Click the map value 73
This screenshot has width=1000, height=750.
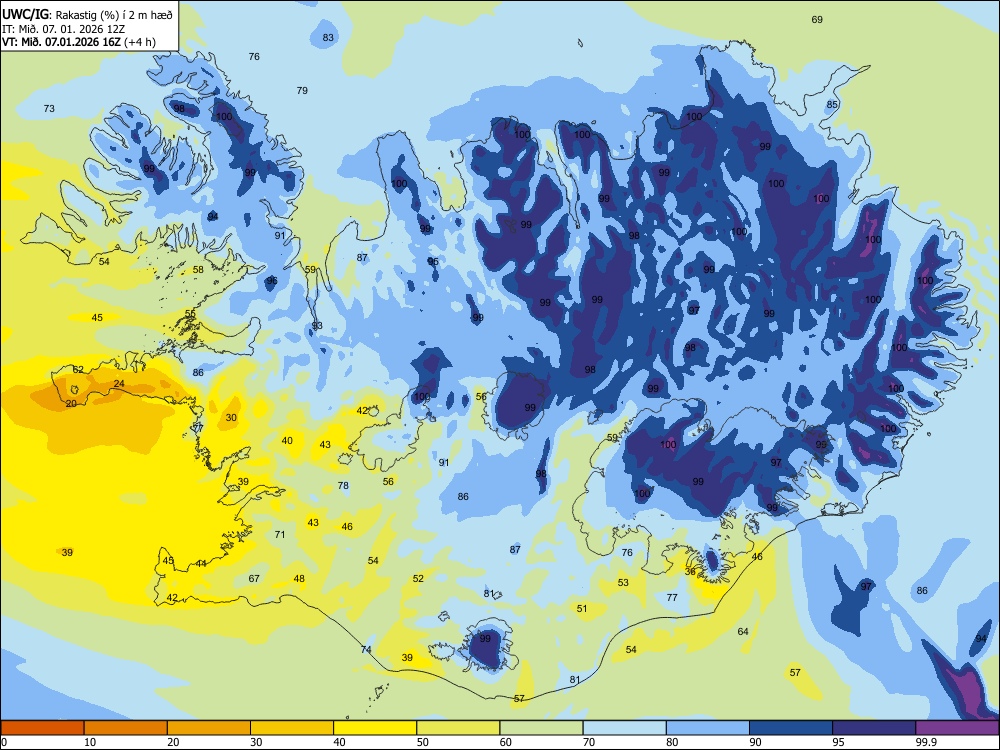coord(49,109)
